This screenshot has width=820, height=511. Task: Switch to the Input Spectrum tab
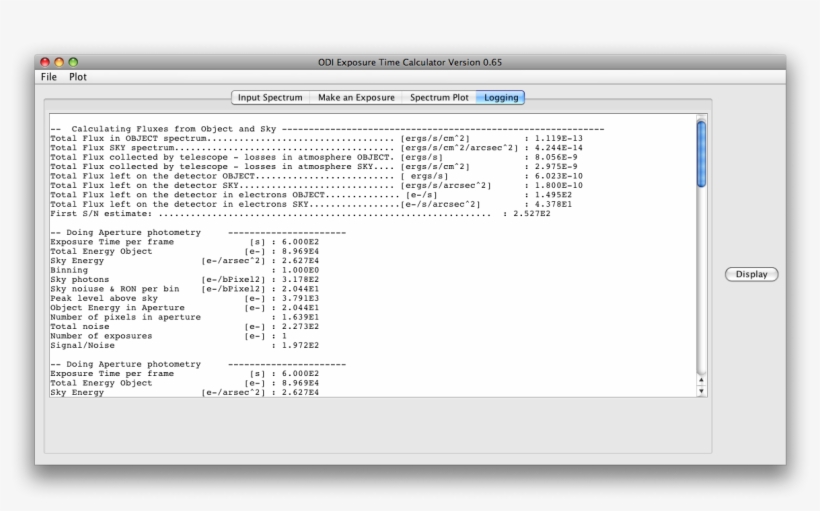[269, 98]
